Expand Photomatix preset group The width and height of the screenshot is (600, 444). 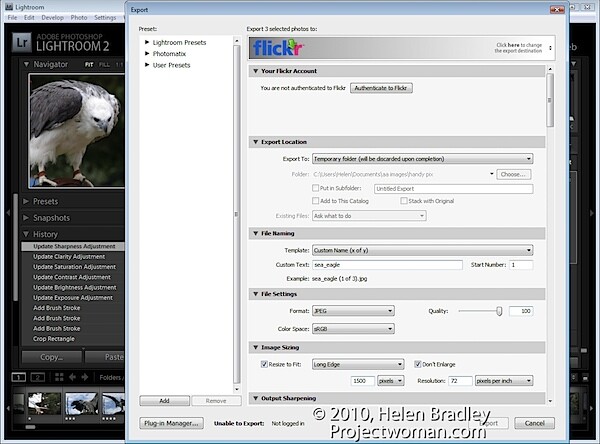point(147,54)
